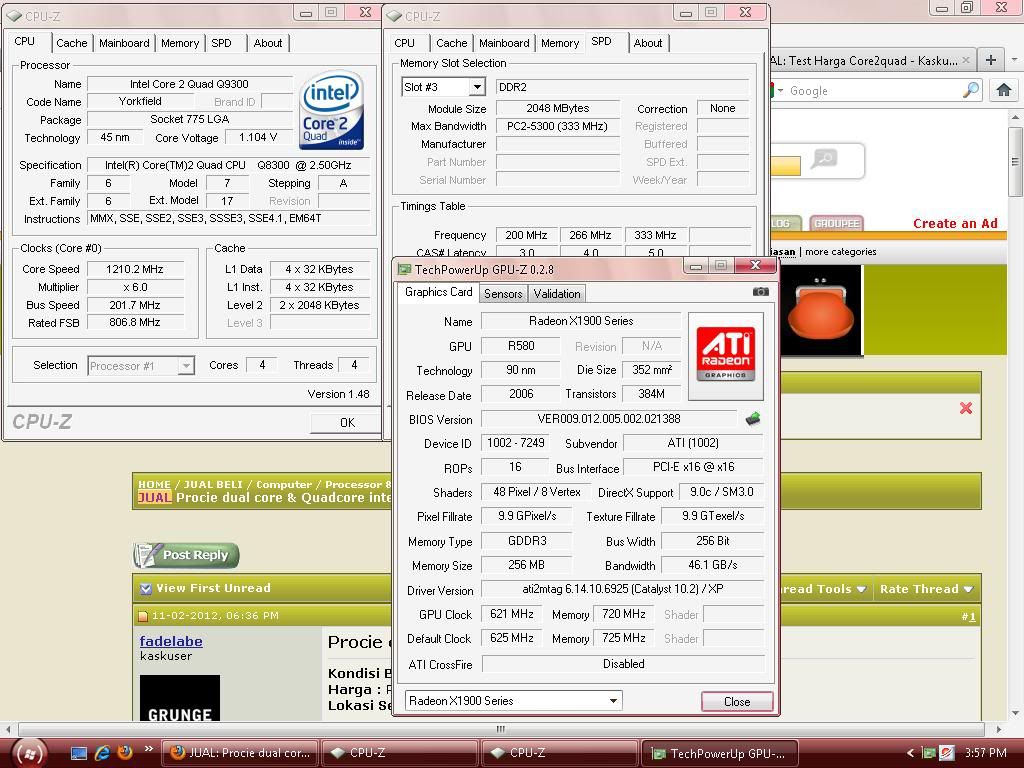Follow the HOME breadcrumb link
Image resolution: width=1024 pixels, height=768 pixels.
coord(154,485)
